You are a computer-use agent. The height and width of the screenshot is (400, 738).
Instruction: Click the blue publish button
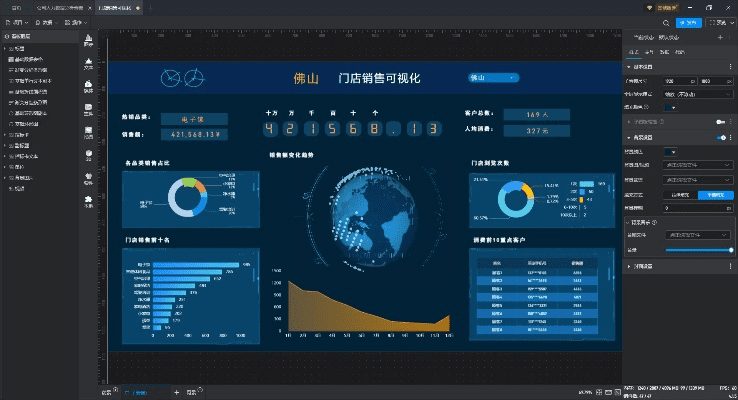pyautogui.click(x=689, y=23)
